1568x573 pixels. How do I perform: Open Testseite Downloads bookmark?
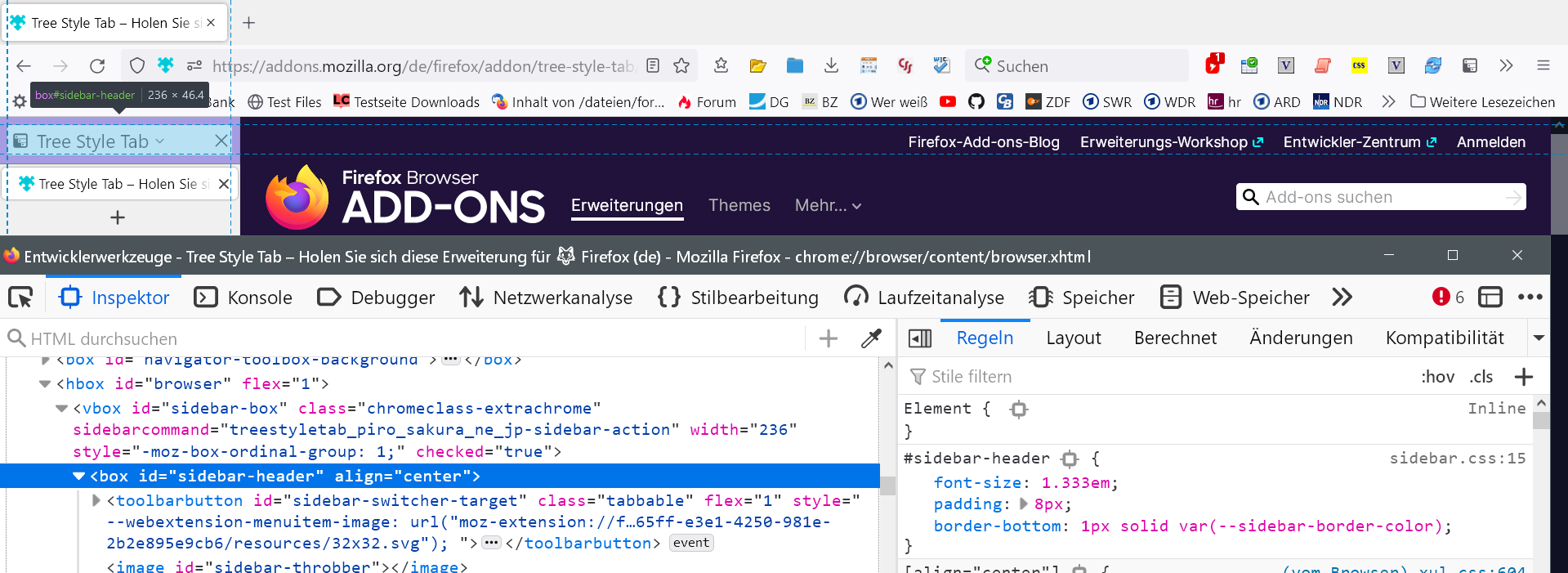[x=407, y=101]
